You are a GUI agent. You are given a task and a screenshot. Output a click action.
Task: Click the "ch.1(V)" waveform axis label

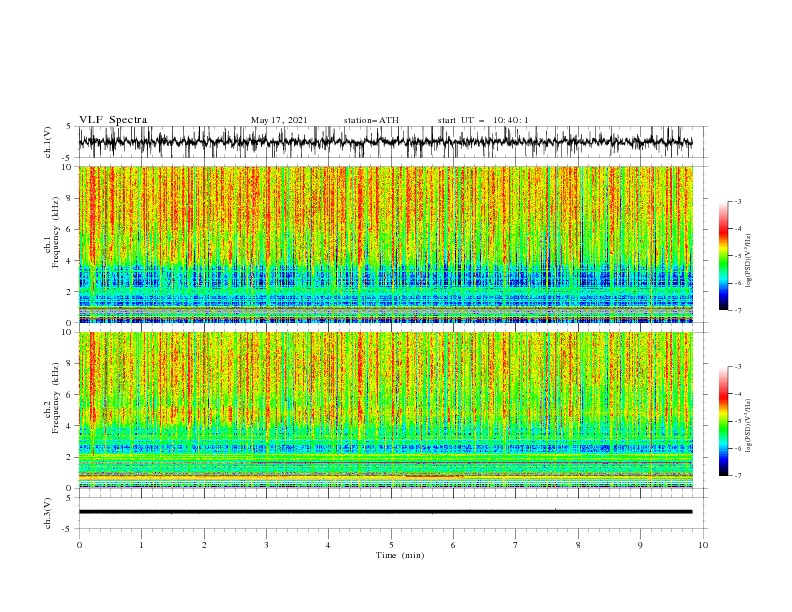pyautogui.click(x=48, y=142)
